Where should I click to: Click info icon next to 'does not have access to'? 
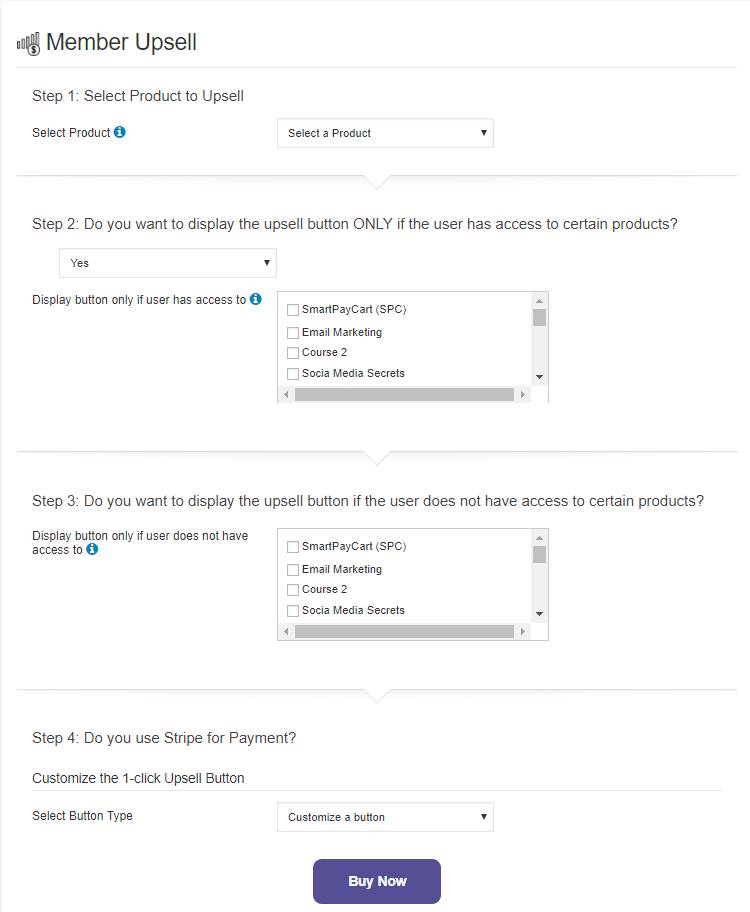tap(92, 549)
